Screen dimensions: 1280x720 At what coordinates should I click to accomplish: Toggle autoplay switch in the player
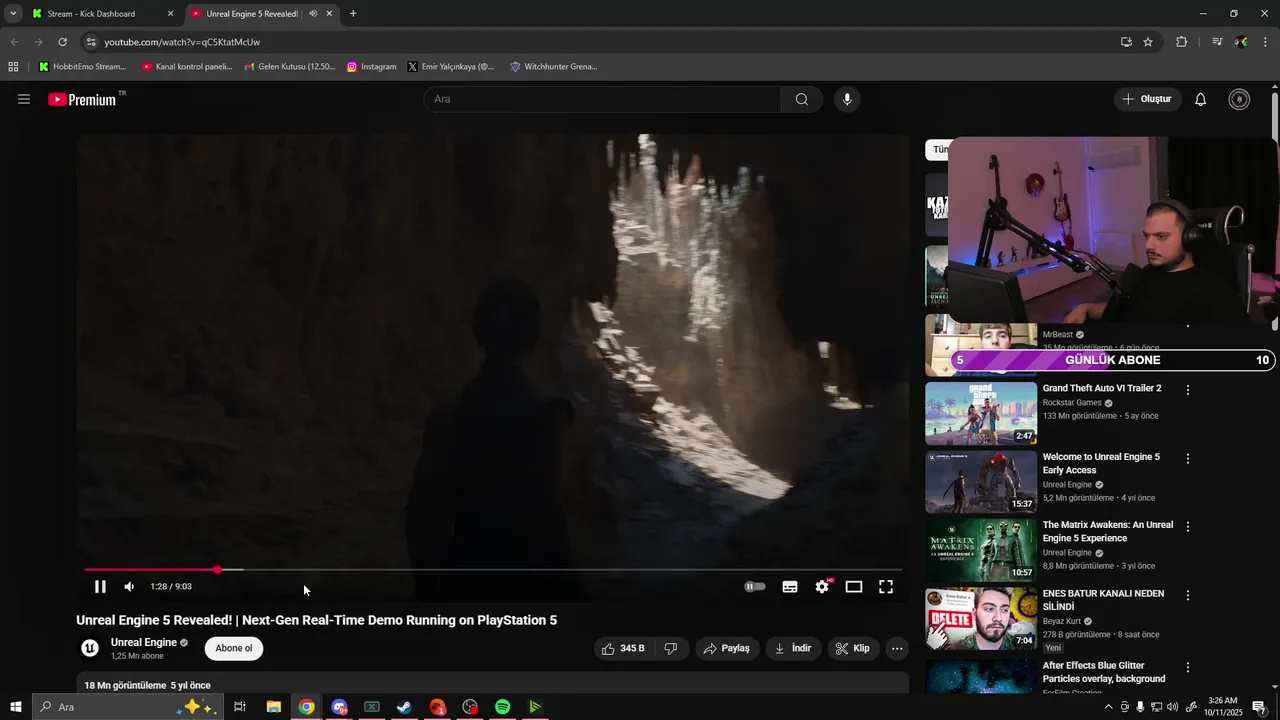pyautogui.click(x=755, y=587)
